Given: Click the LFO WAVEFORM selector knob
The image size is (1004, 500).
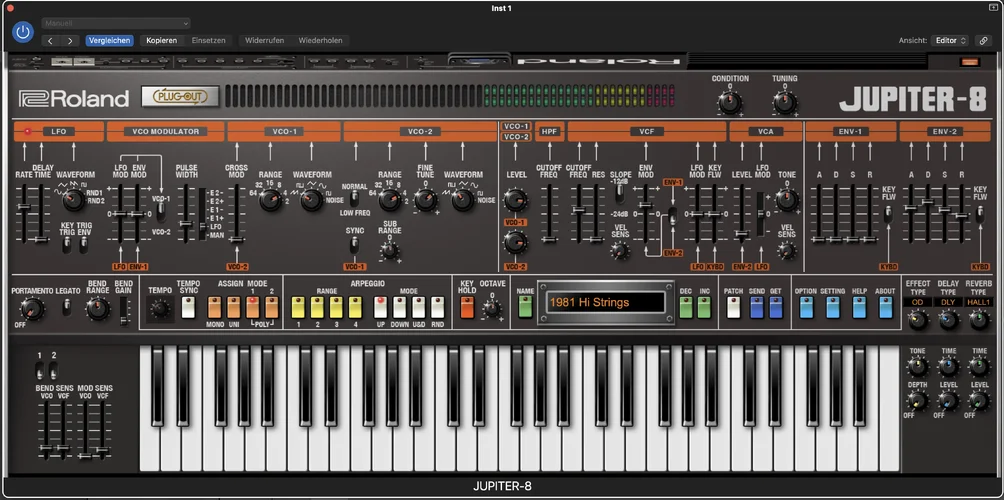Looking at the screenshot, I should [x=74, y=200].
